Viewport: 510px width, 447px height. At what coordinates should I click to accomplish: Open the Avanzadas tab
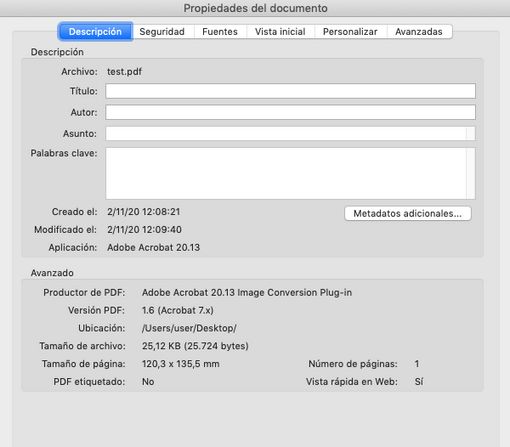coord(419,32)
